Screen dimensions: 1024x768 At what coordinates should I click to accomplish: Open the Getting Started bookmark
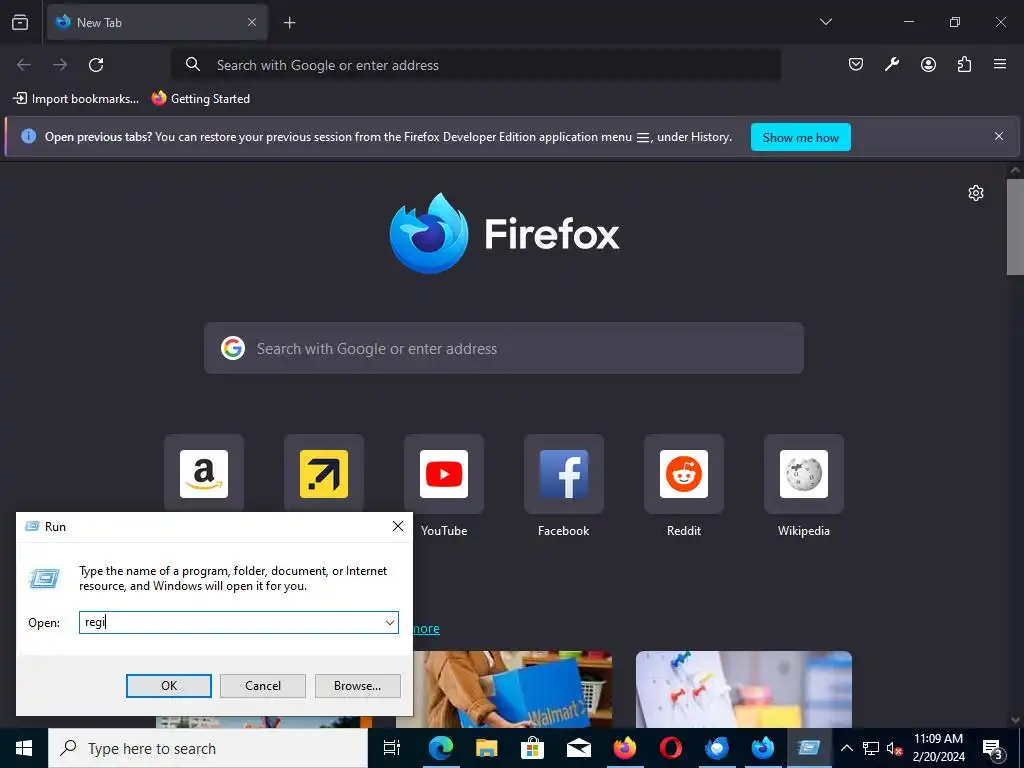pyautogui.click(x=200, y=99)
